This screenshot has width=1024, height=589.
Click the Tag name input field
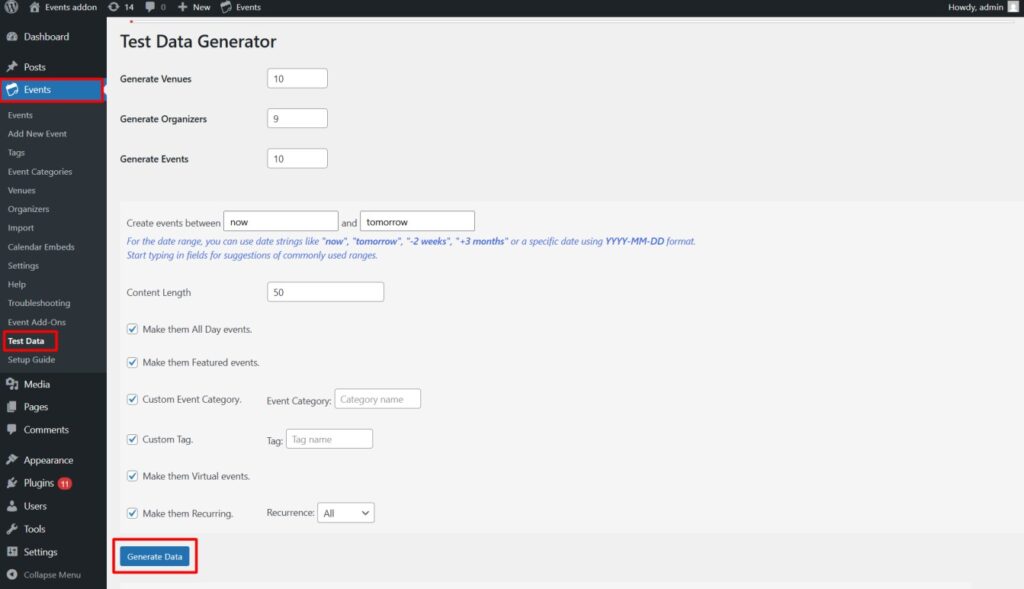329,439
